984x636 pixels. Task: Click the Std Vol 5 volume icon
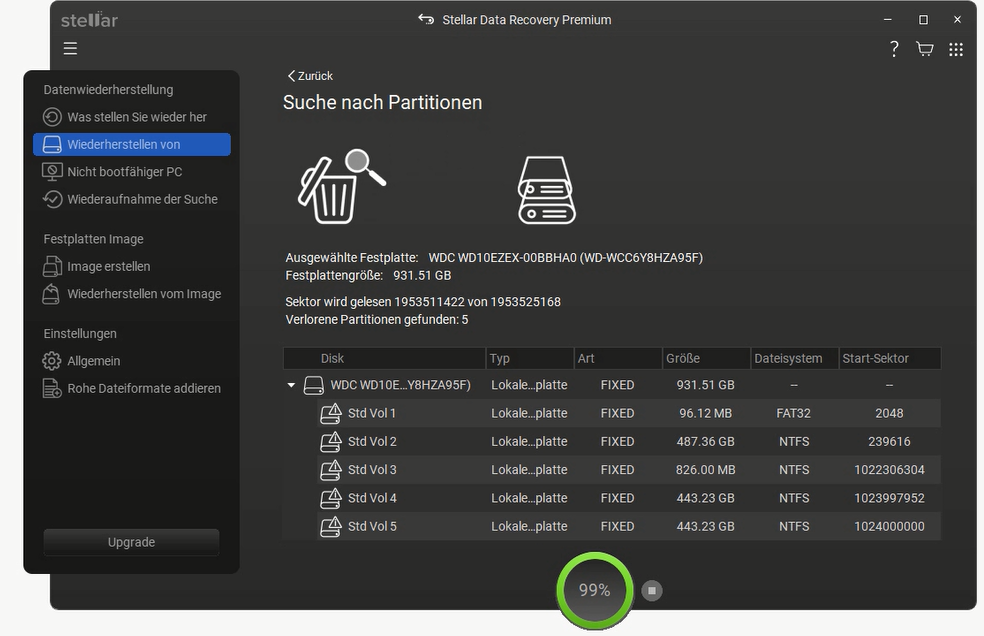click(x=331, y=526)
